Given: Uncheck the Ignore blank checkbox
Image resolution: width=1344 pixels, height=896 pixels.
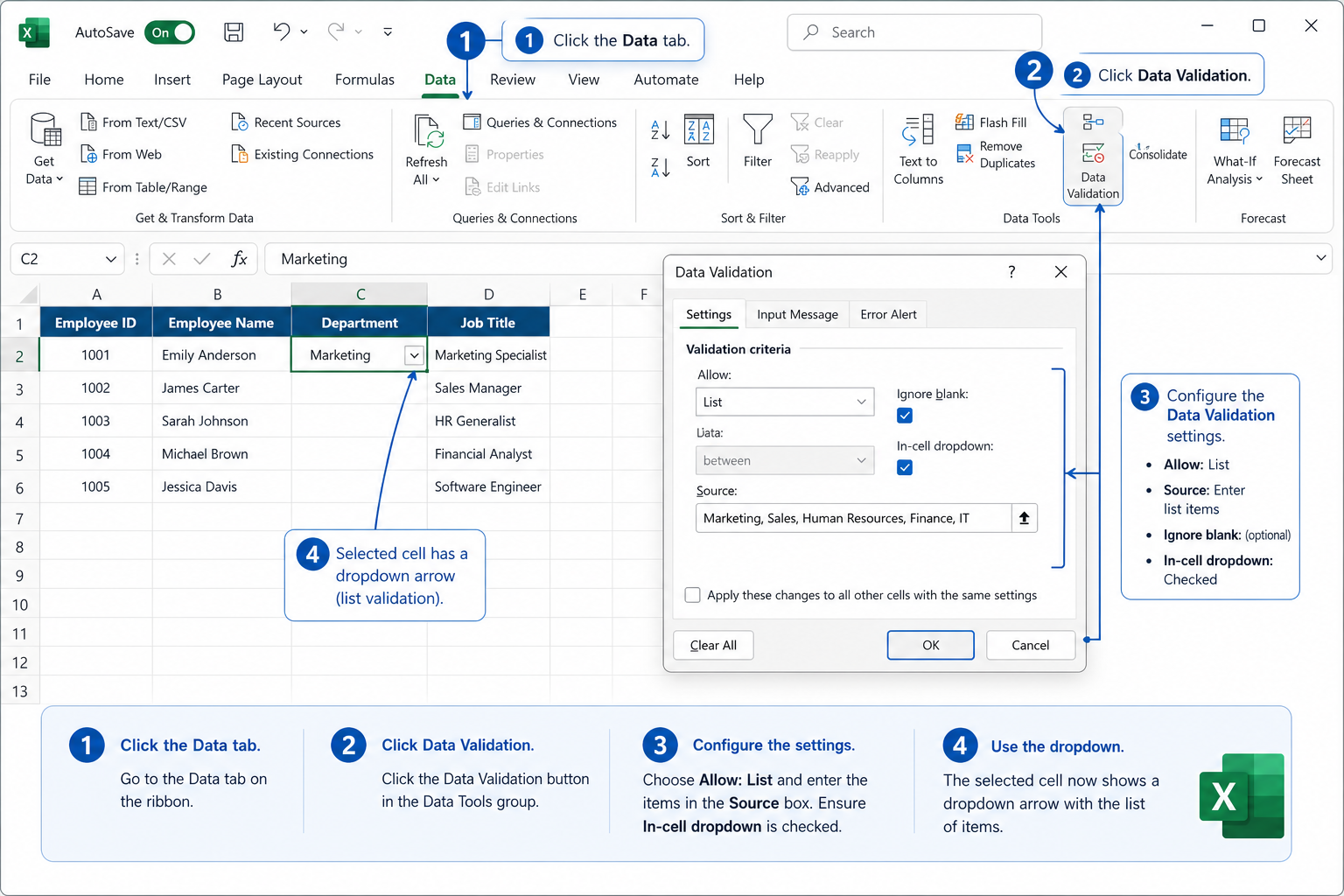Looking at the screenshot, I should coord(905,416).
